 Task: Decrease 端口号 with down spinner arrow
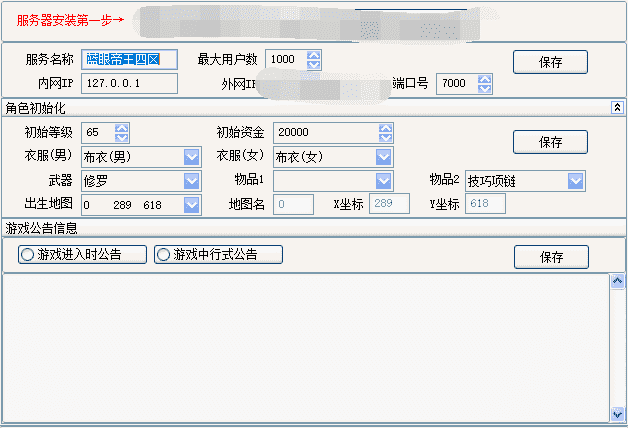485,88
